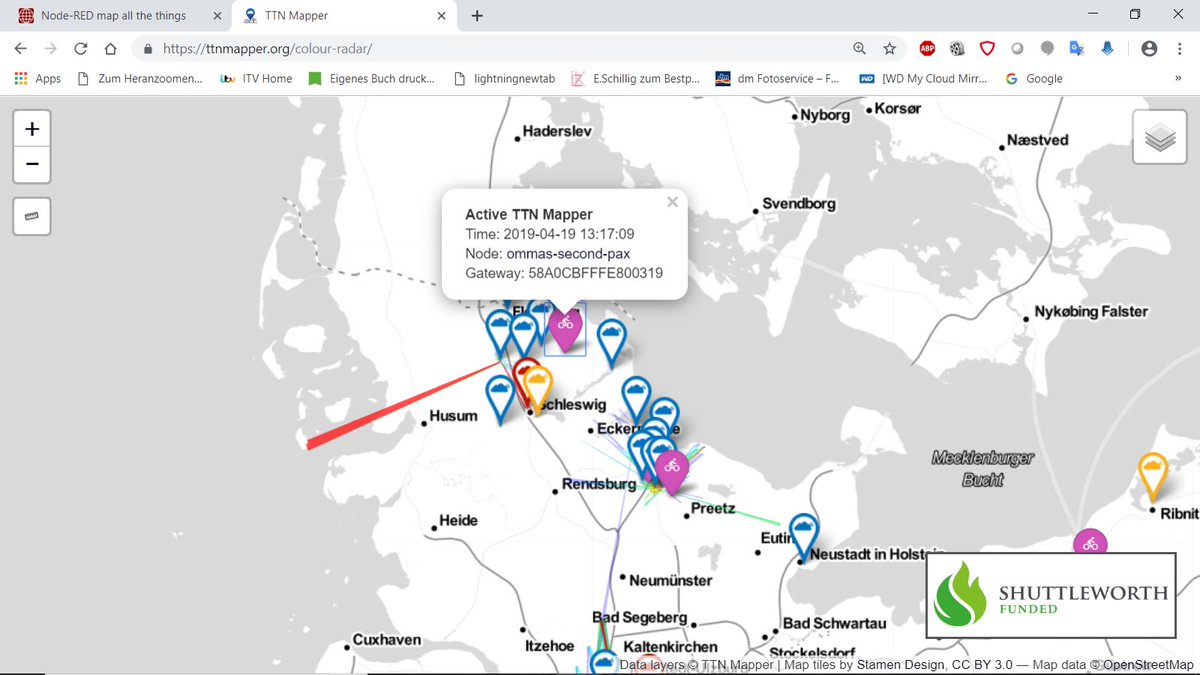1200x675 pixels.
Task: Click the zoom magnifier icon in address bar
Action: [x=859, y=48]
